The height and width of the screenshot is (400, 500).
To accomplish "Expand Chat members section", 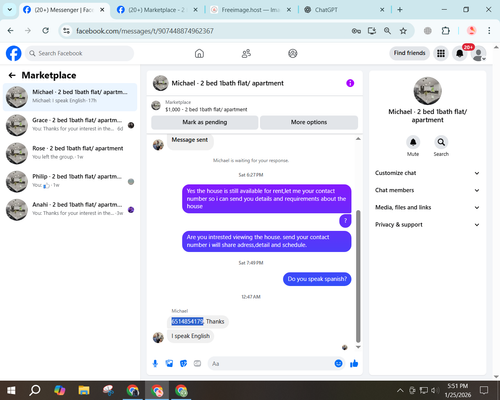I will coord(427,190).
